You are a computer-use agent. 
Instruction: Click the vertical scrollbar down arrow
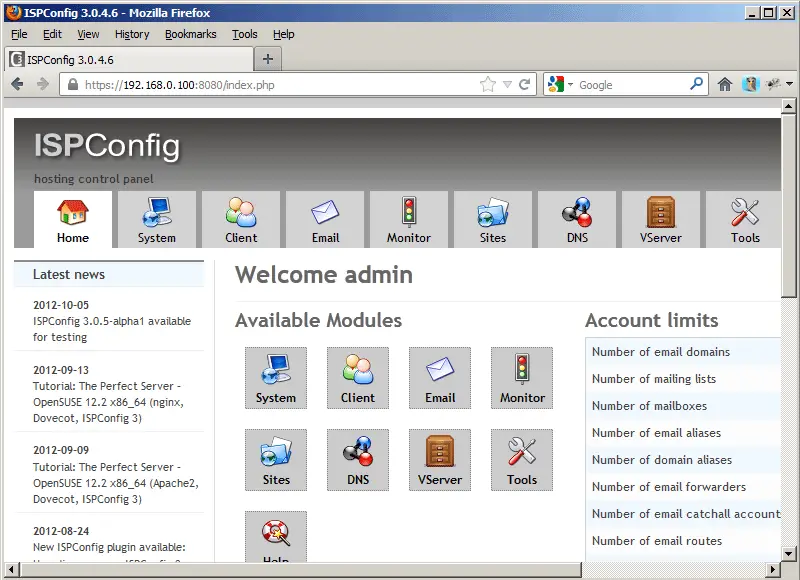[x=788, y=553]
